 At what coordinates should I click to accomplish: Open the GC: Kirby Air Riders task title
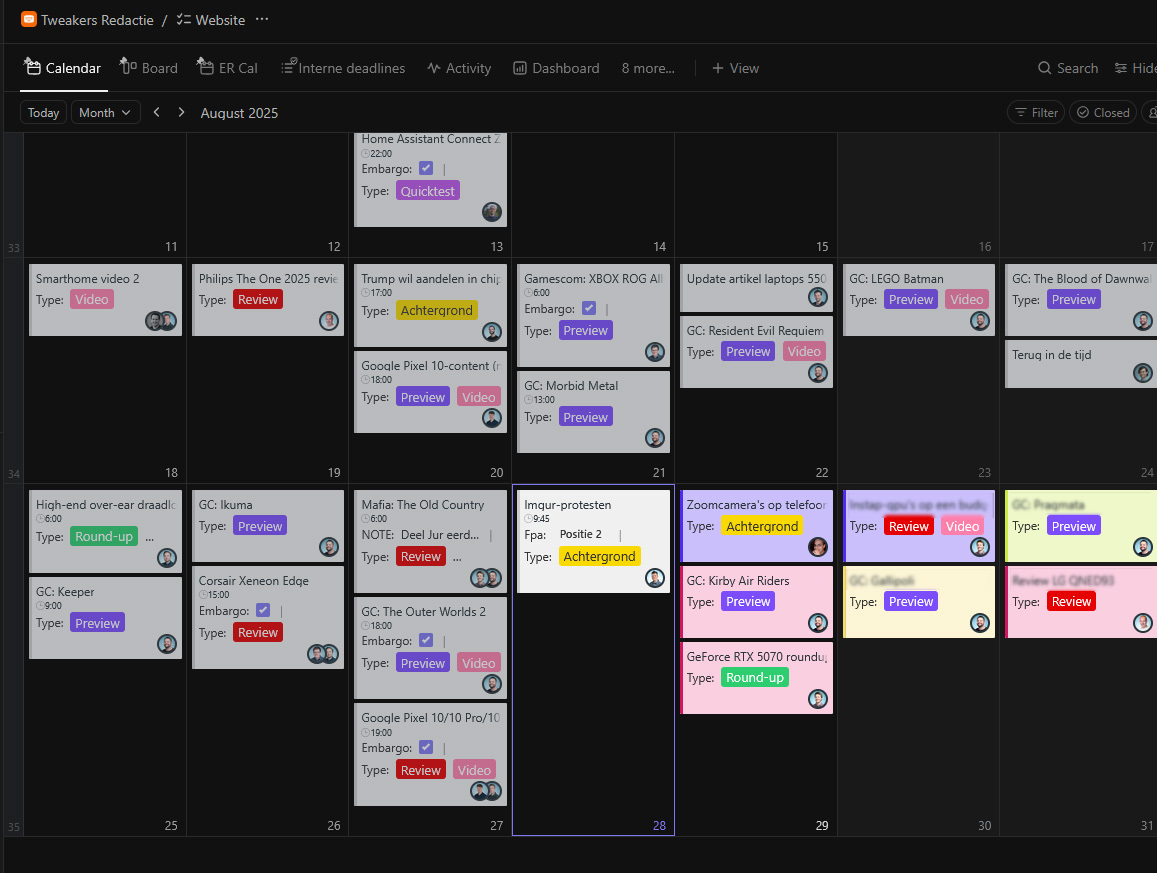point(738,581)
